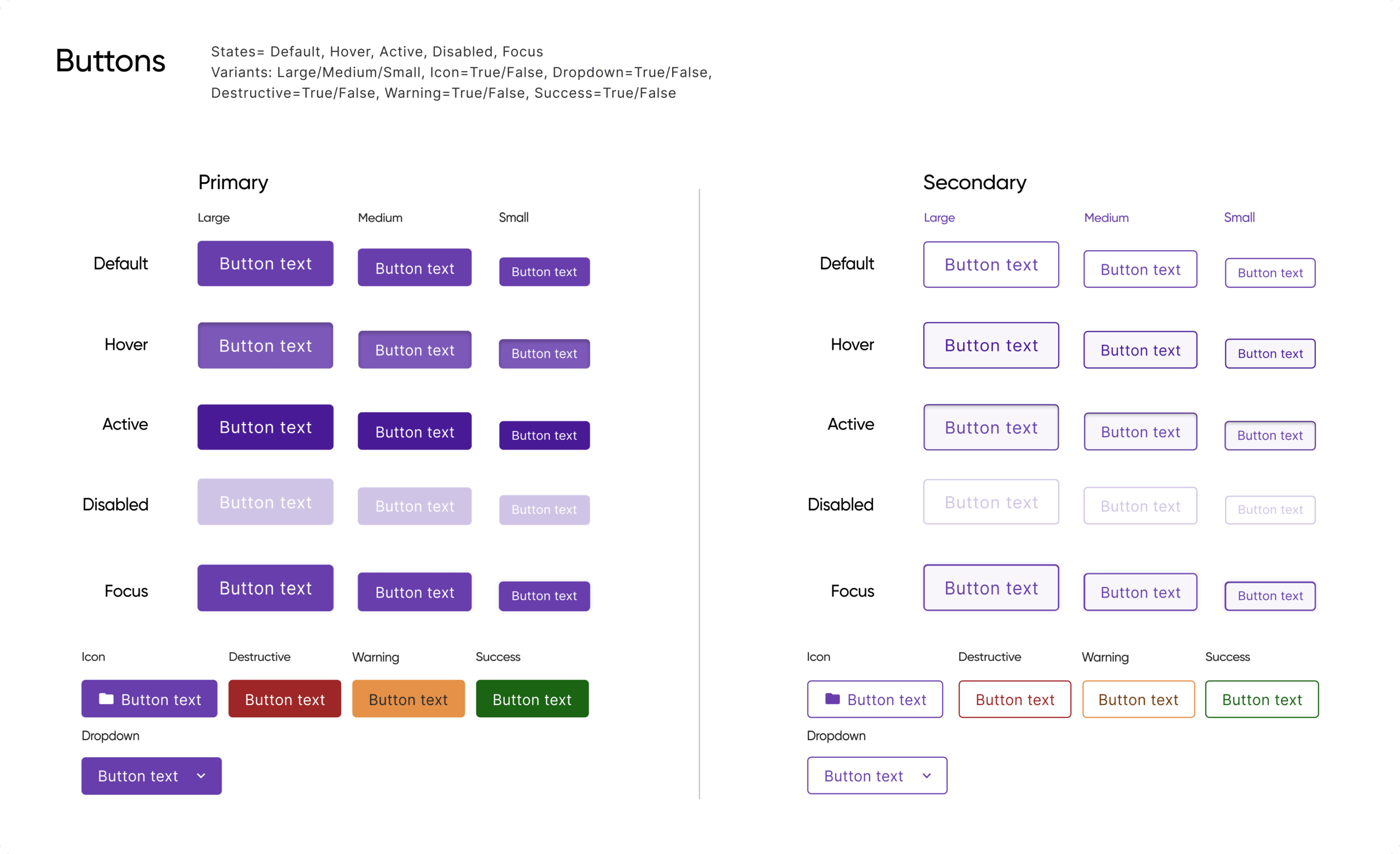
Task: Expand the primary dropdown button chevron
Action: click(x=201, y=776)
